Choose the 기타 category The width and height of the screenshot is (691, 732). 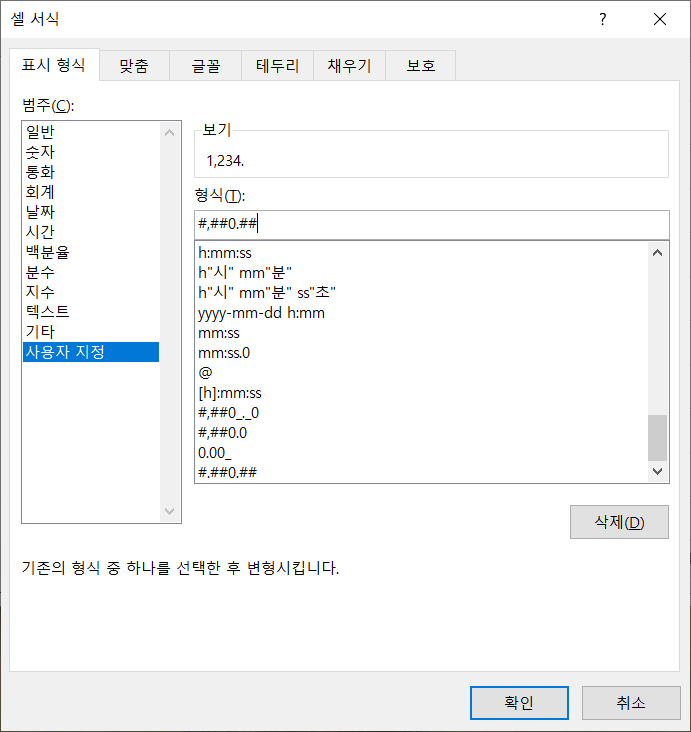pyautogui.click(x=91, y=331)
